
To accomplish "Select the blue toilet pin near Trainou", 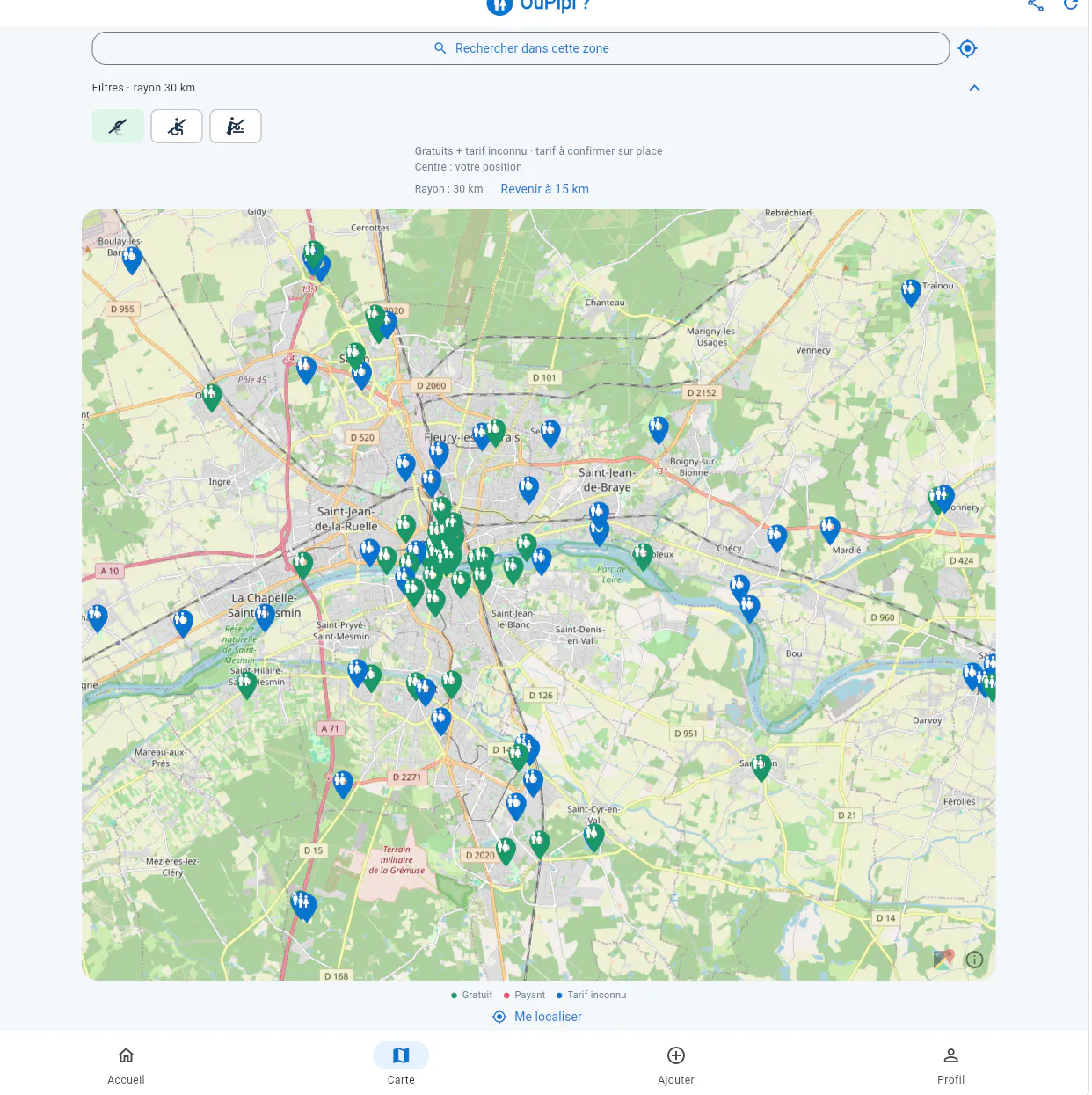I will 911,292.
